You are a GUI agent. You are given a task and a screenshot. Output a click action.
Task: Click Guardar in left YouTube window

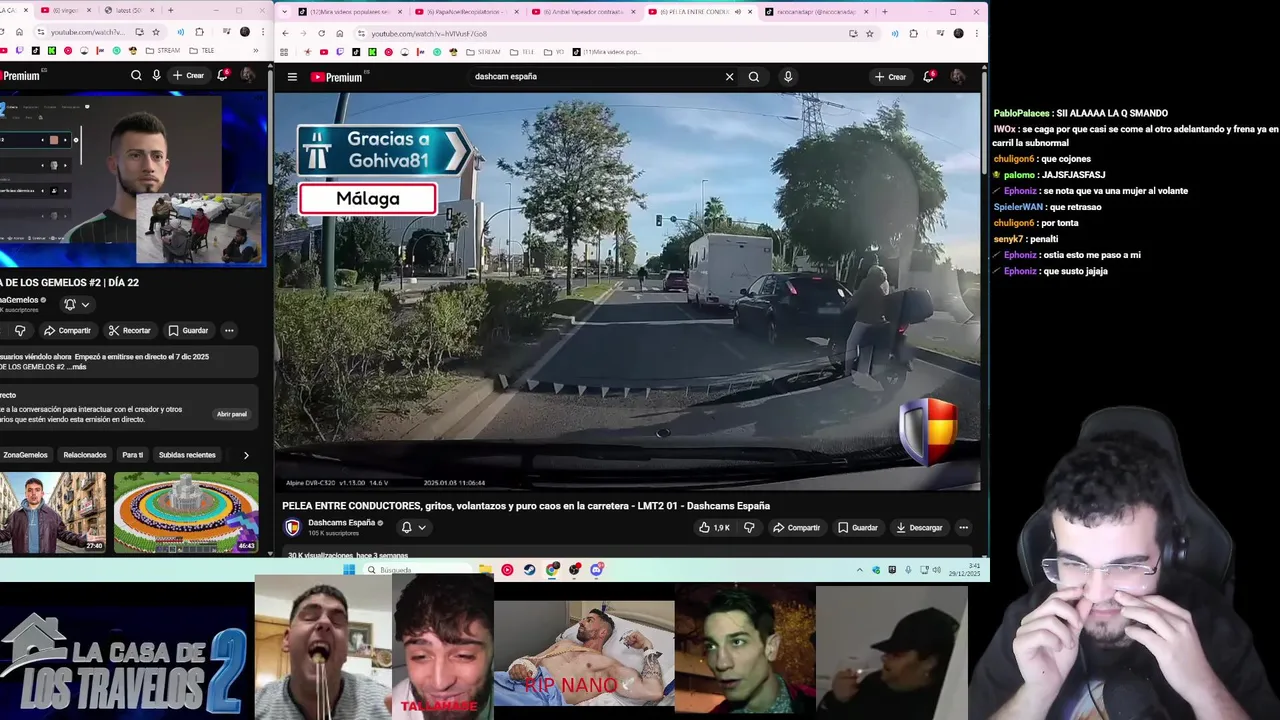(188, 330)
